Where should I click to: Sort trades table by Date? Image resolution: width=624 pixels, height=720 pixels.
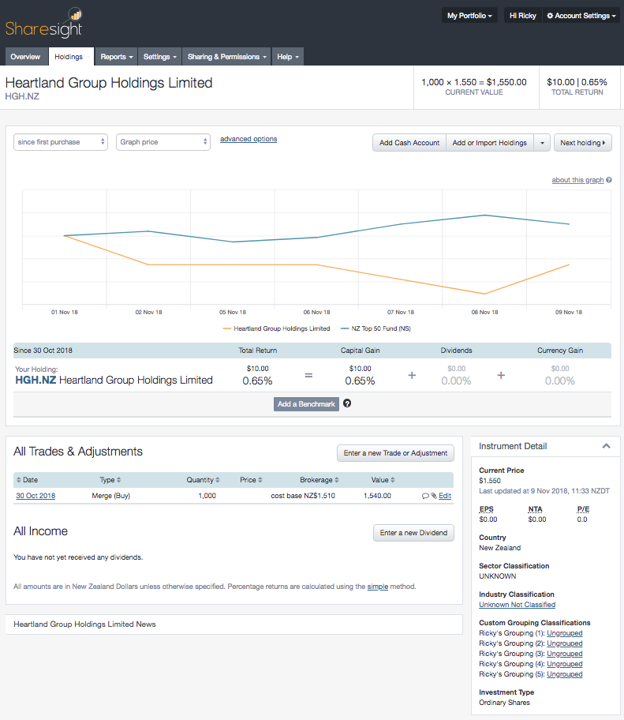coord(27,480)
